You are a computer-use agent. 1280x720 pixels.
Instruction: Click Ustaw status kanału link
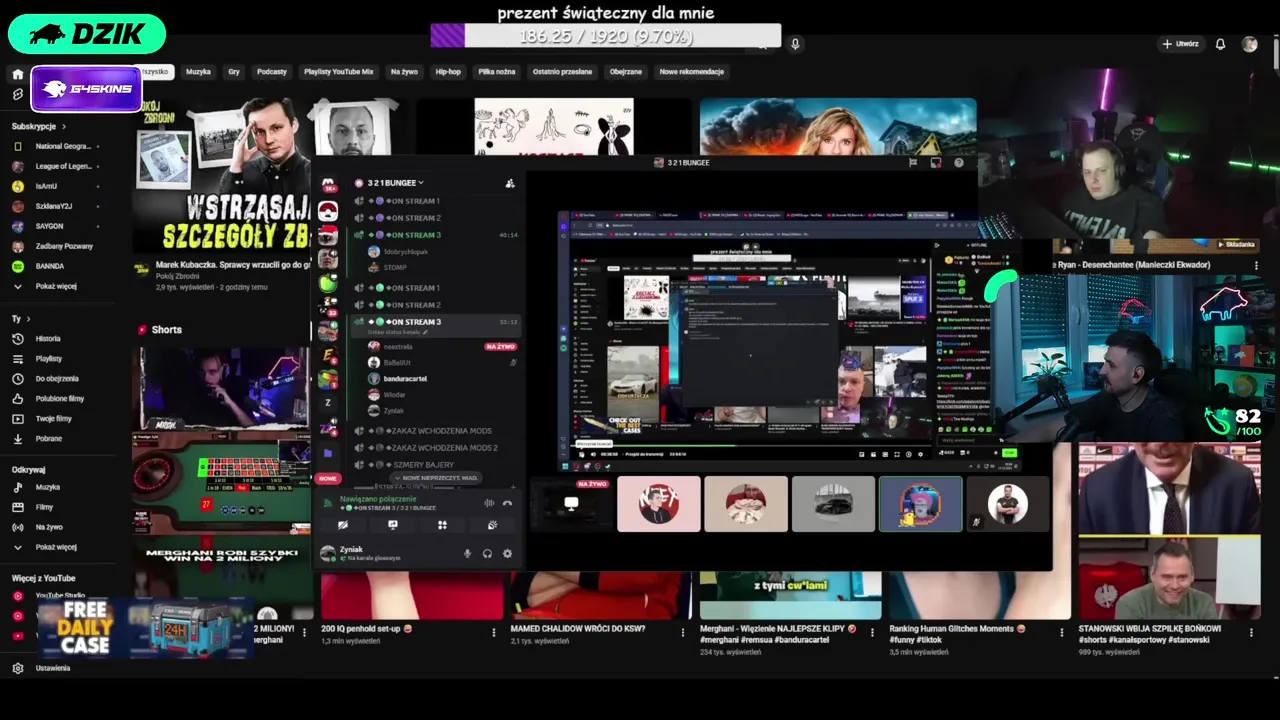[396, 332]
